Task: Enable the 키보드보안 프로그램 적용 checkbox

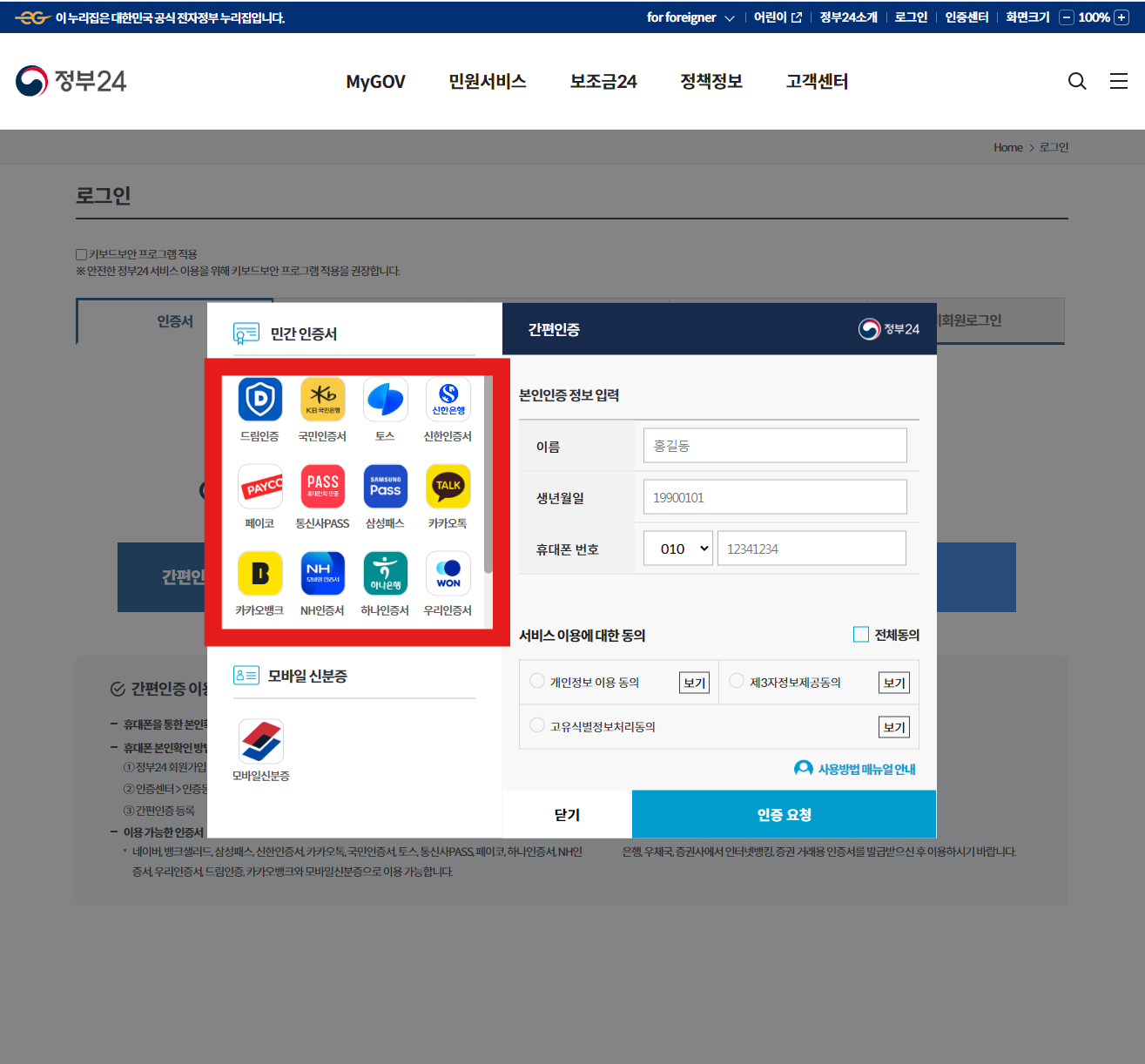Action: tap(78, 253)
